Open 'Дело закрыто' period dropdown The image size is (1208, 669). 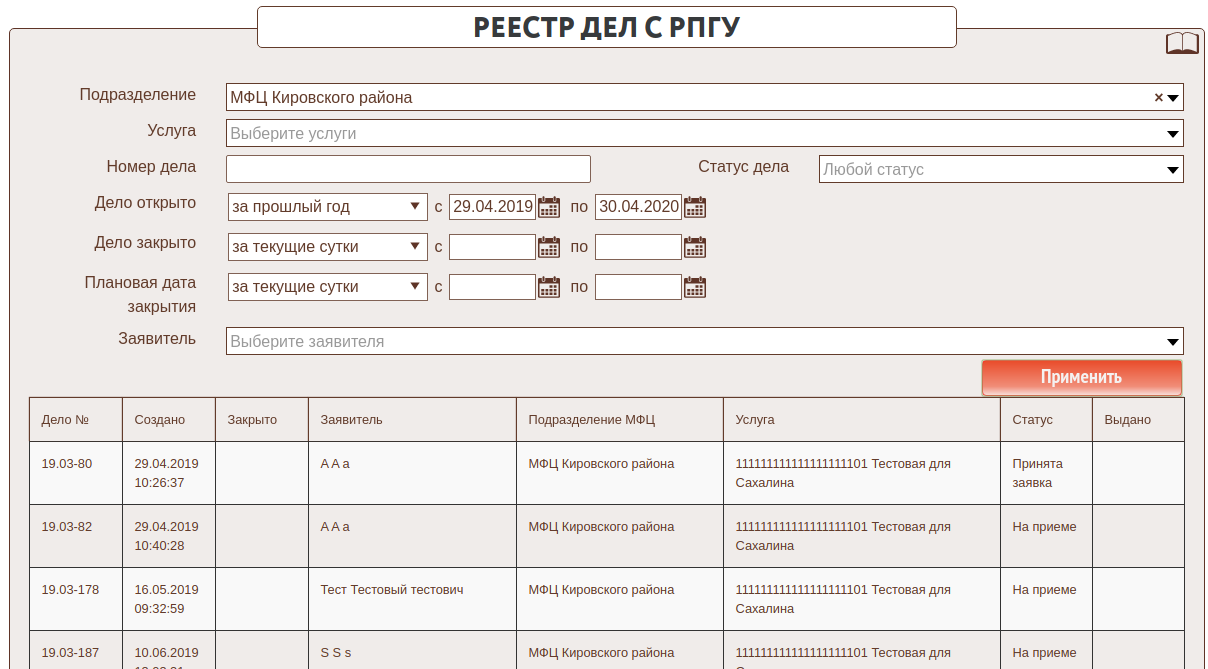coord(327,247)
